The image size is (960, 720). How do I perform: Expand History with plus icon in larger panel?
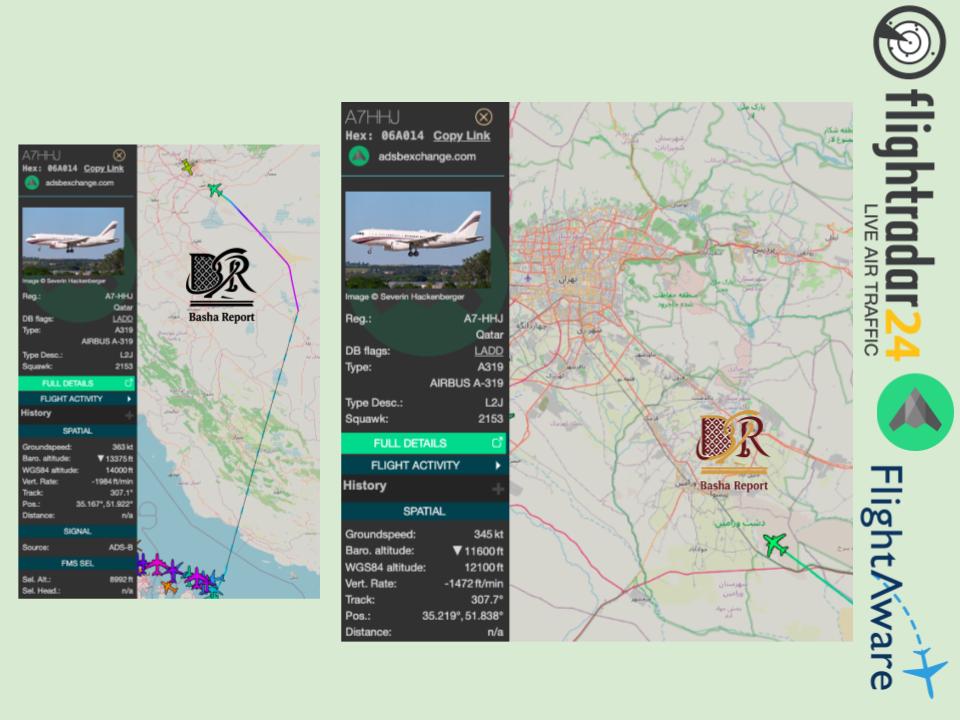(x=498, y=489)
